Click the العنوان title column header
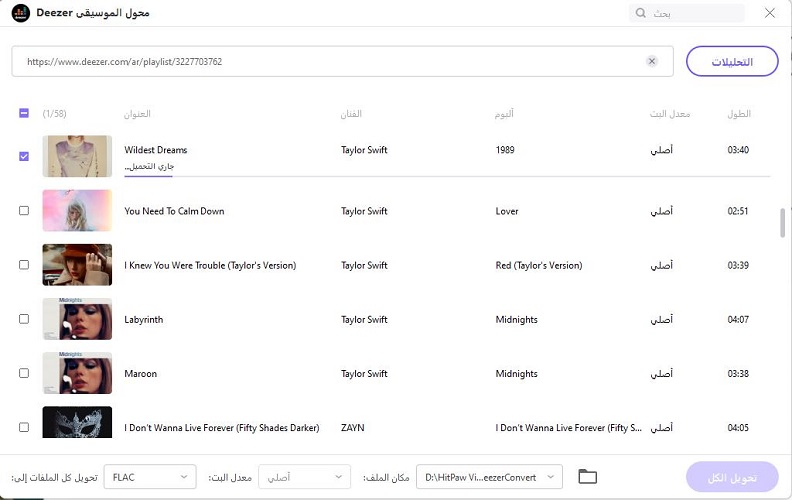792x500 pixels. pos(137,114)
